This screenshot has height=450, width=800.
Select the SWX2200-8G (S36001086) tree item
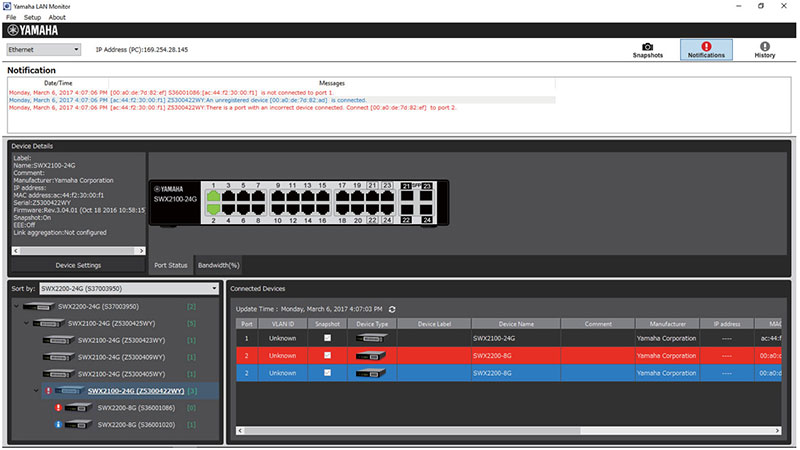136,408
